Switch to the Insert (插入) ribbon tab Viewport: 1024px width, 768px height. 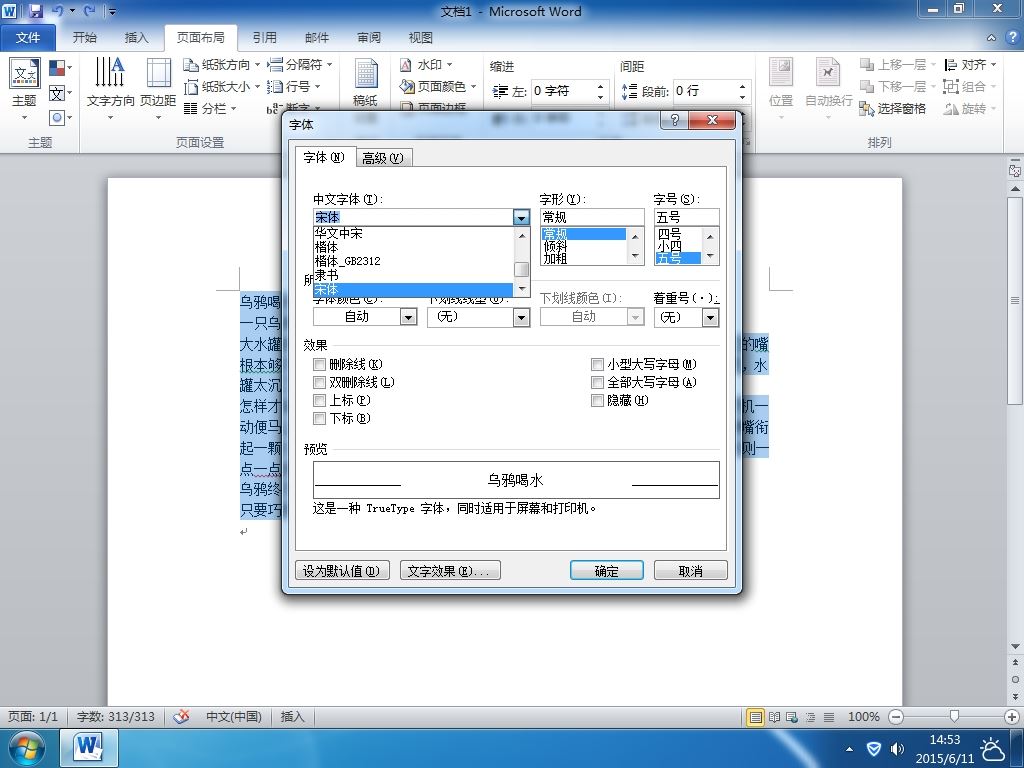136,38
